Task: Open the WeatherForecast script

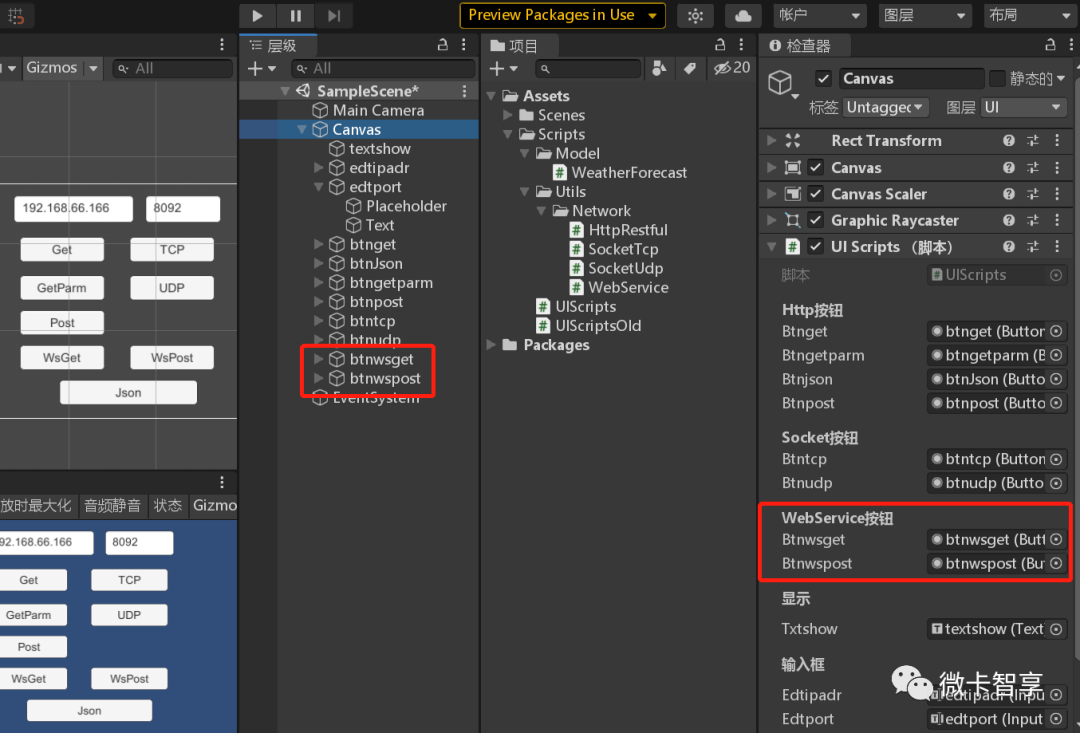Action: tap(629, 172)
